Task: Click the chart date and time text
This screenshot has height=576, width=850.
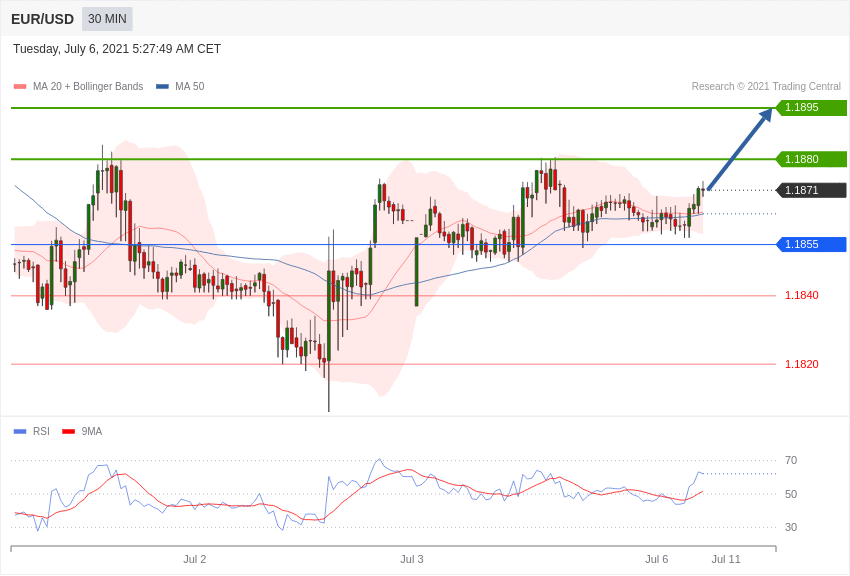Action: tap(117, 49)
